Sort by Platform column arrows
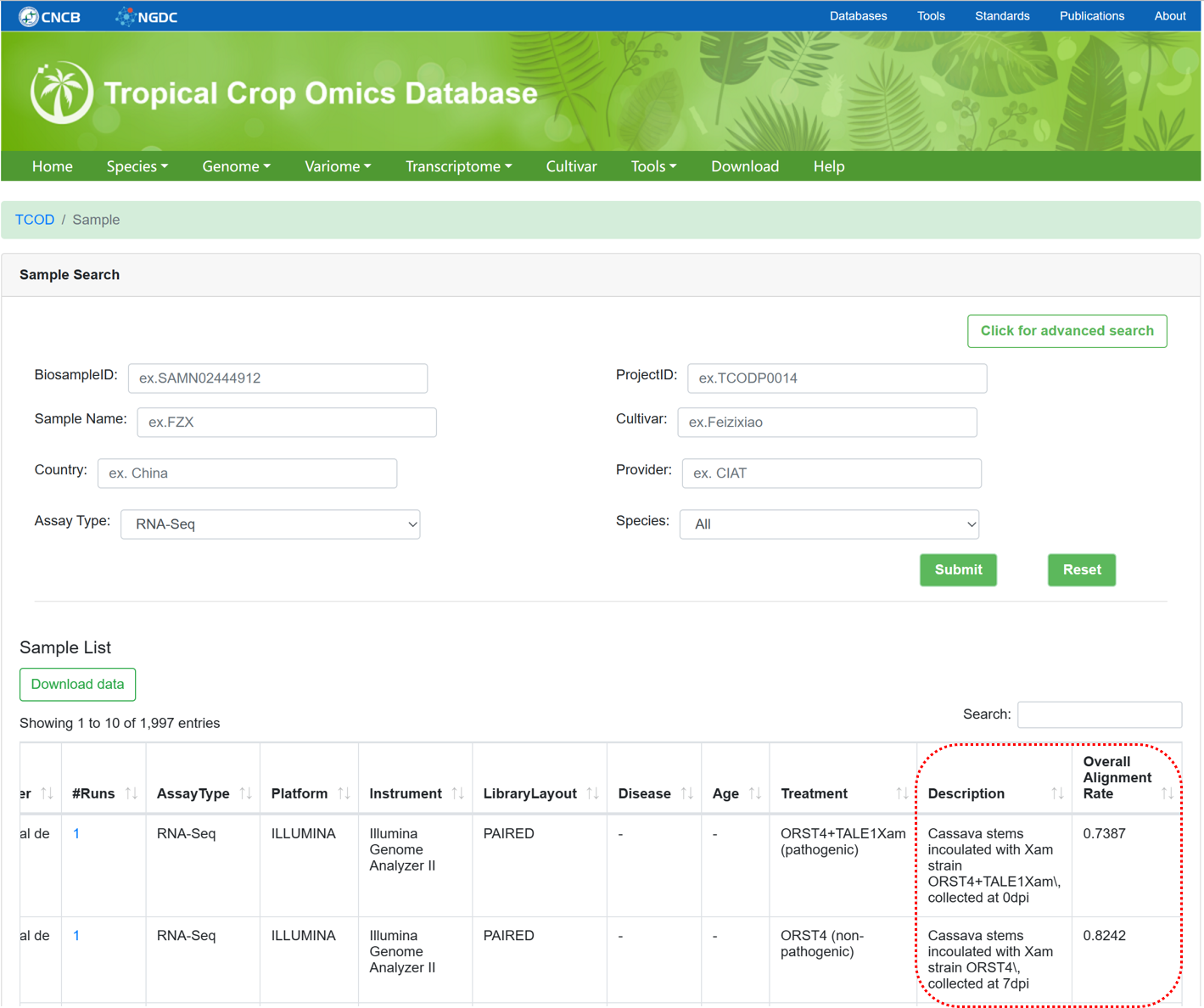The height and width of the screenshot is (1008, 1204). [x=344, y=793]
